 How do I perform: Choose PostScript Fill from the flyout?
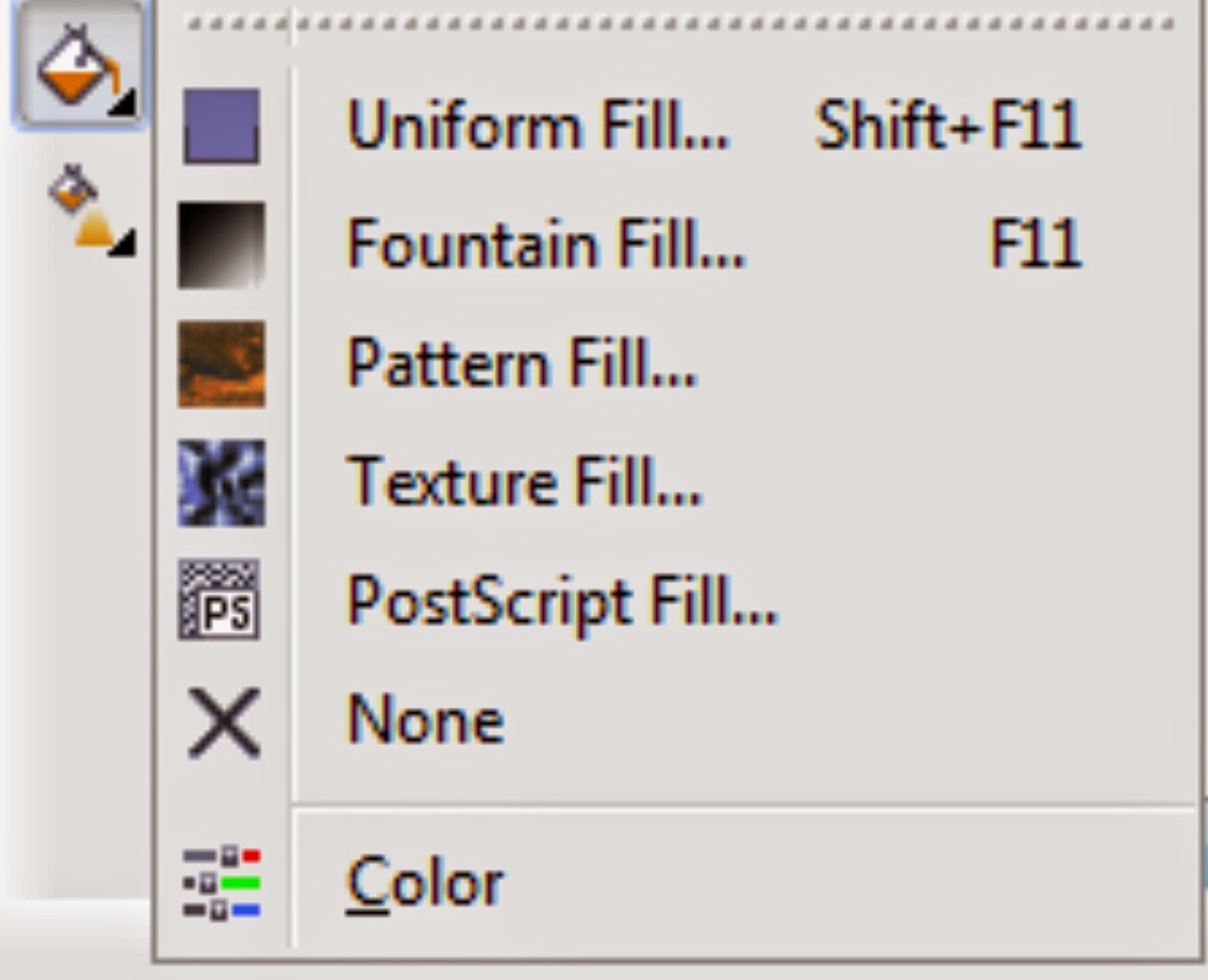562,602
